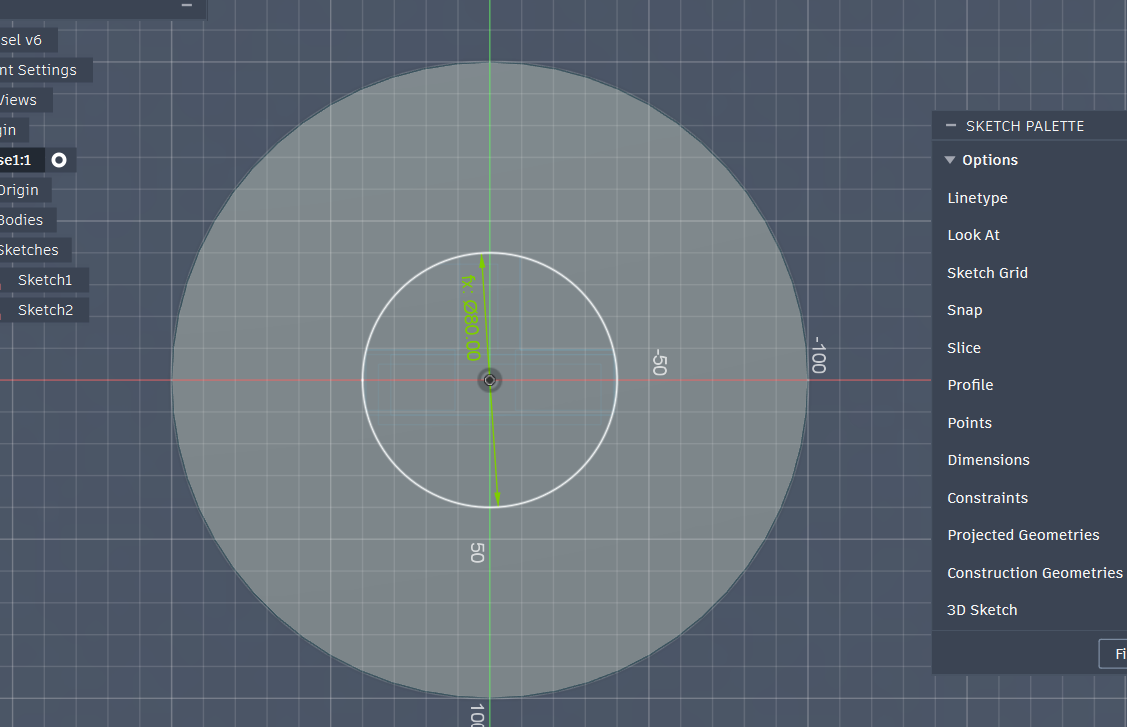The image size is (1127, 727).
Task: Click the Snap option label
Action: coord(965,310)
